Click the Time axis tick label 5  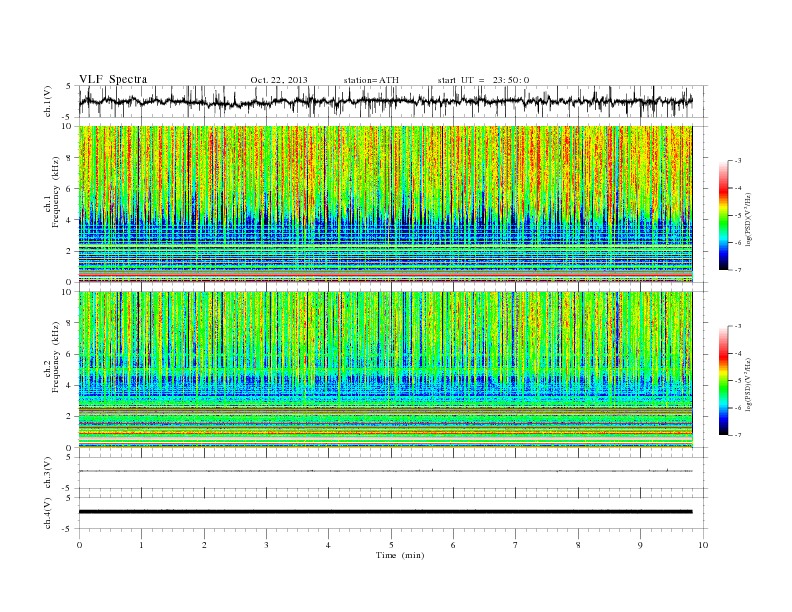(391, 545)
